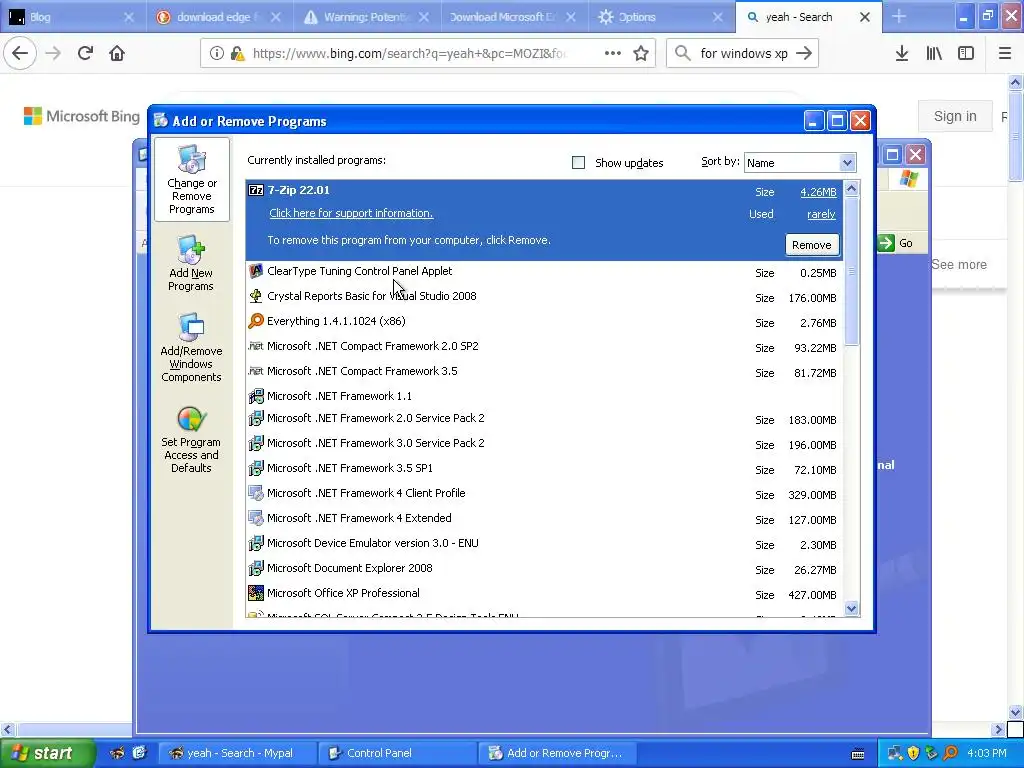The image size is (1024, 768).
Task: Click Go button in Control Panel window
Action: [x=897, y=244]
